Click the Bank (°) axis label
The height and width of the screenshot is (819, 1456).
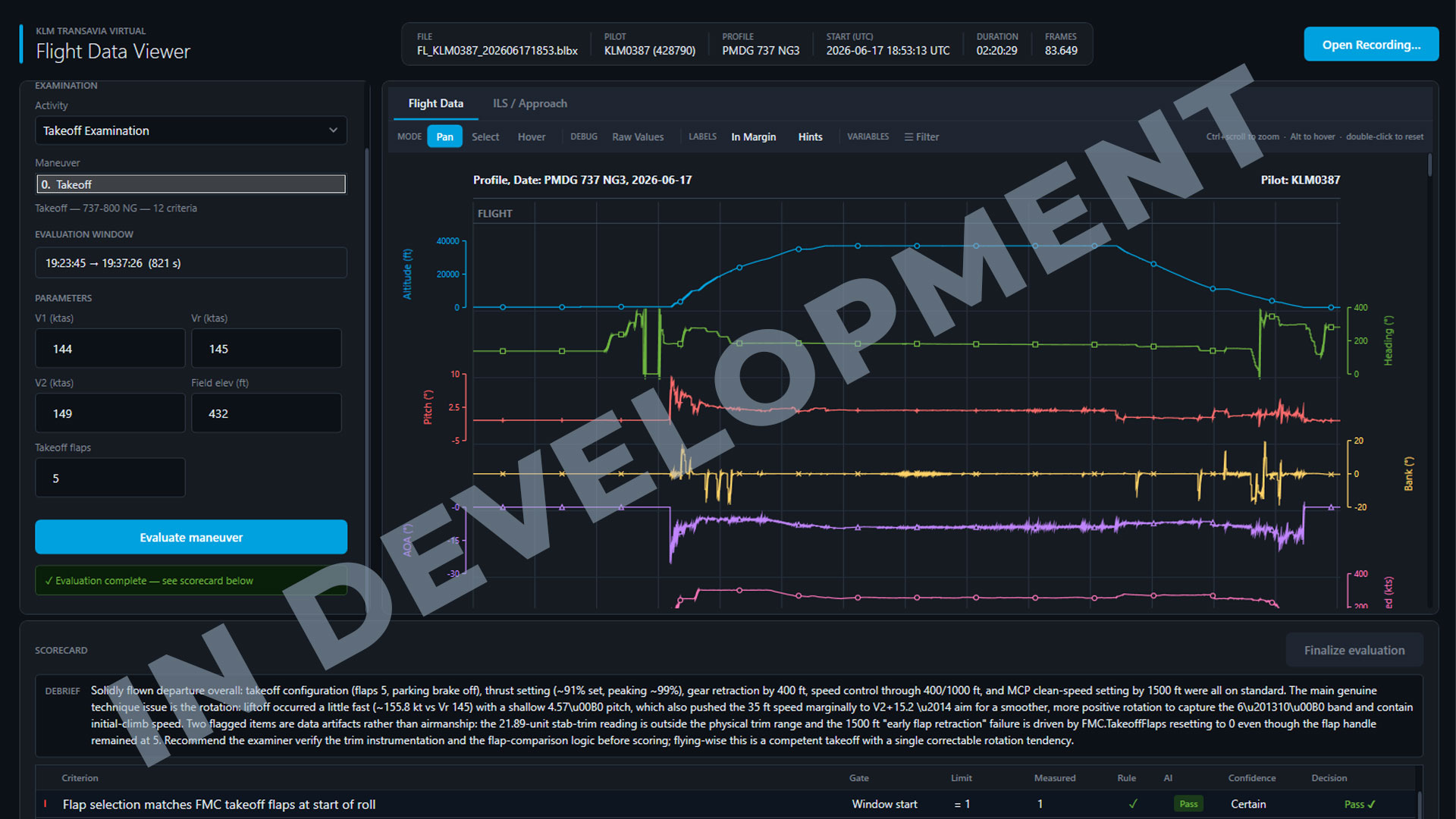[1408, 474]
